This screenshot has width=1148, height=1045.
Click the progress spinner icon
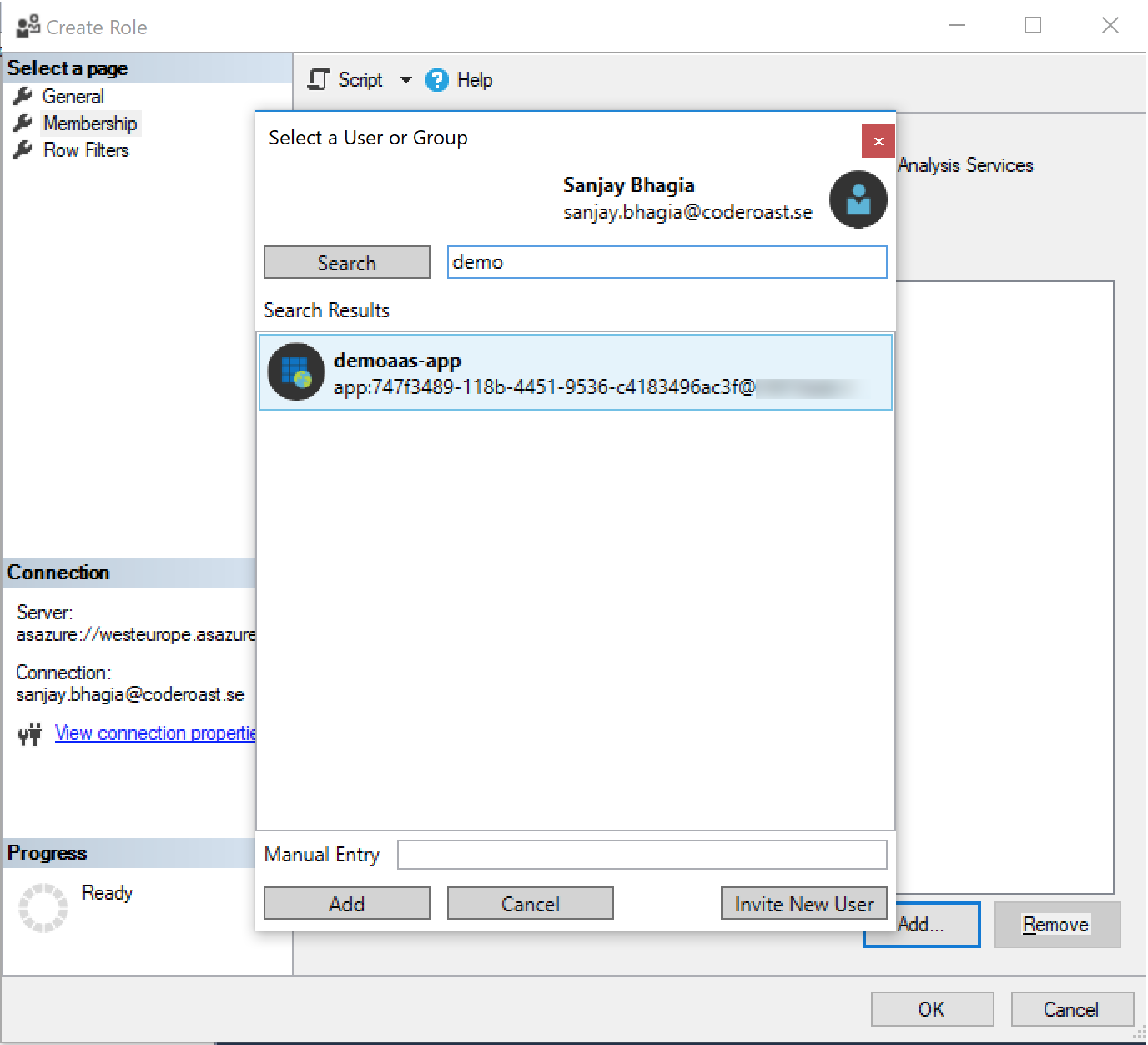(43, 908)
